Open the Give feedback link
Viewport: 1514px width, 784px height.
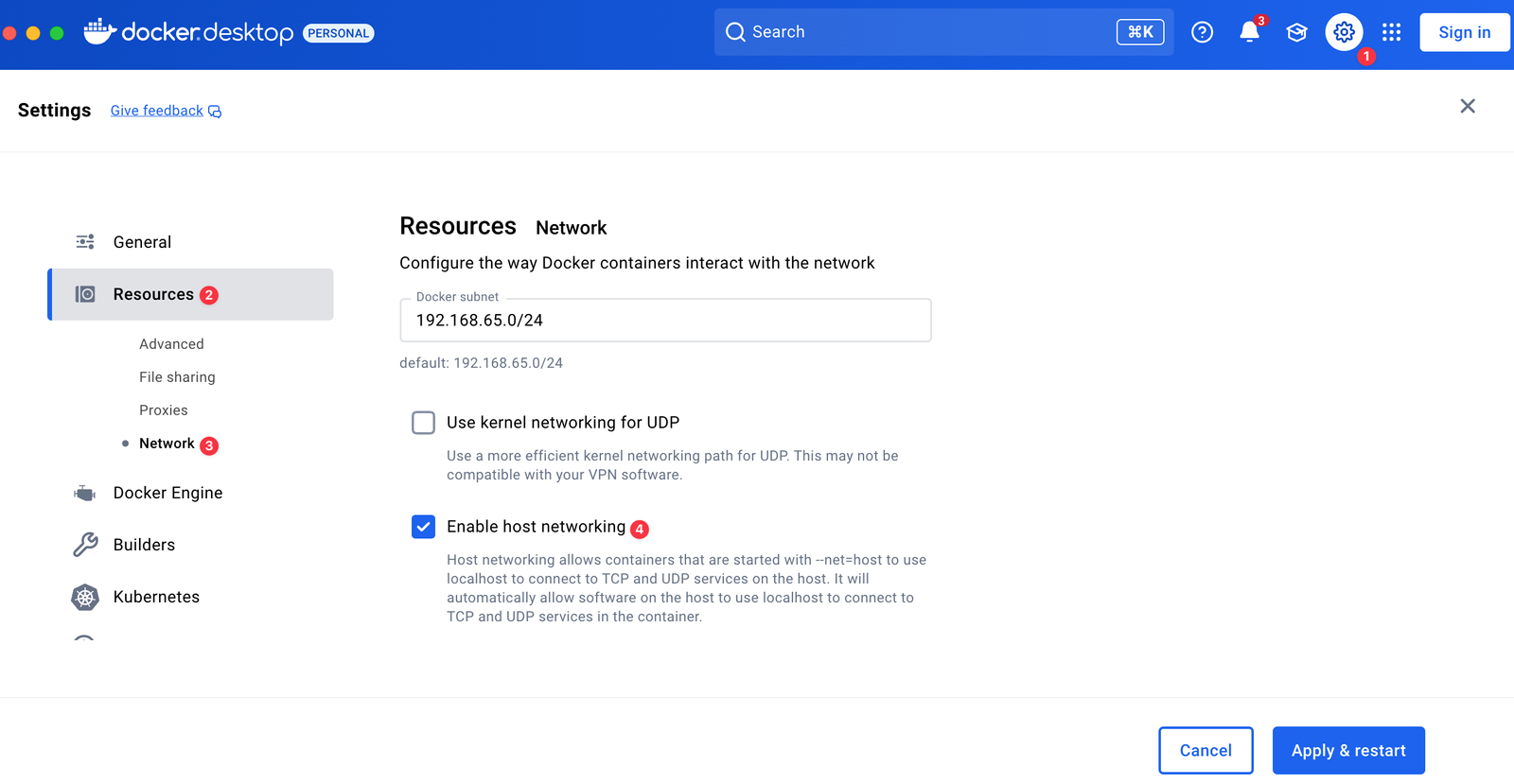pos(157,111)
